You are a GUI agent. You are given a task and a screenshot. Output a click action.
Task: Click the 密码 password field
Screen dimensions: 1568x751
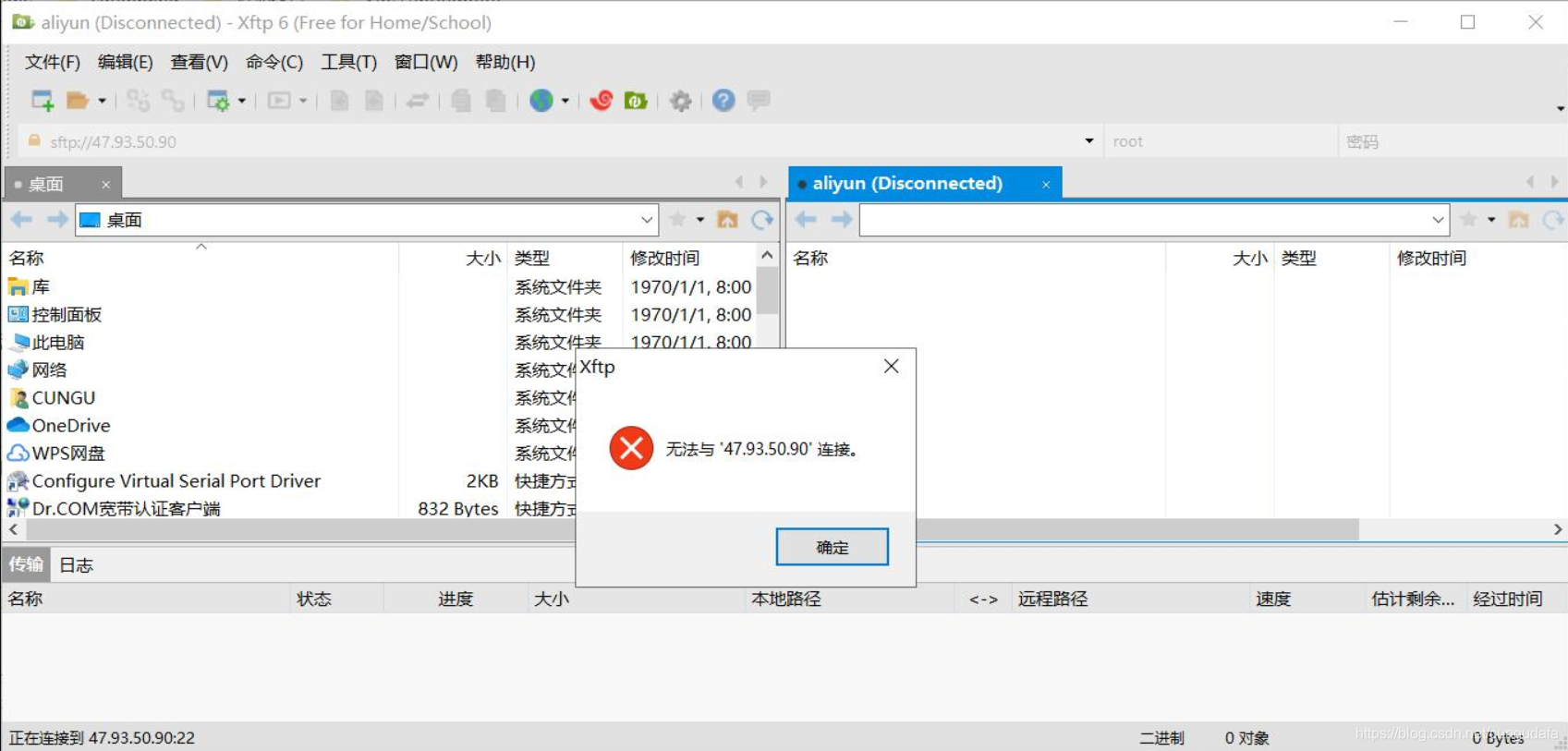tap(1451, 141)
